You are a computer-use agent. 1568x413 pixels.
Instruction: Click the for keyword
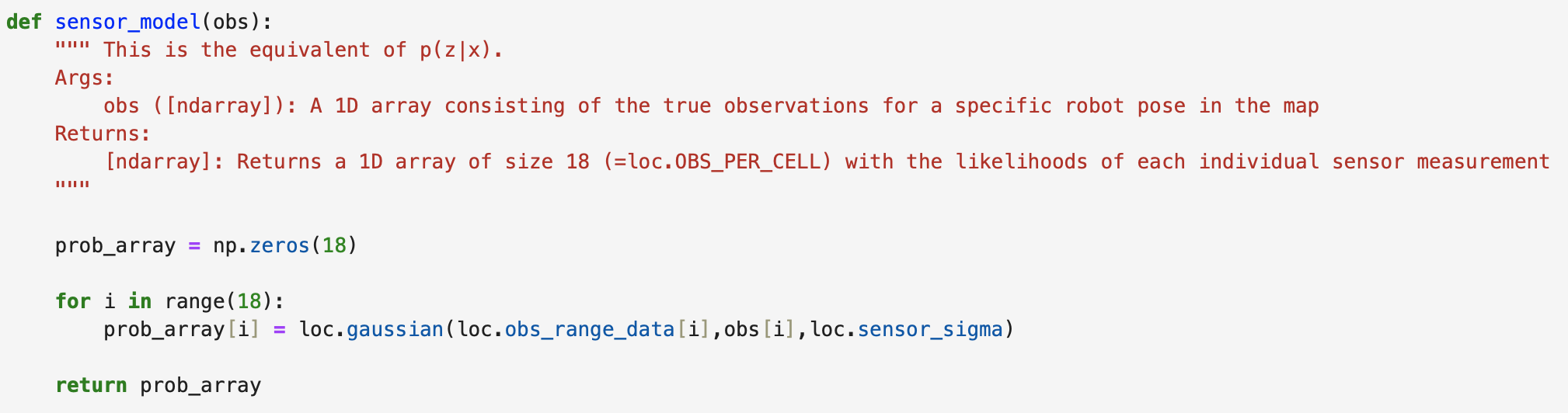[73, 302]
